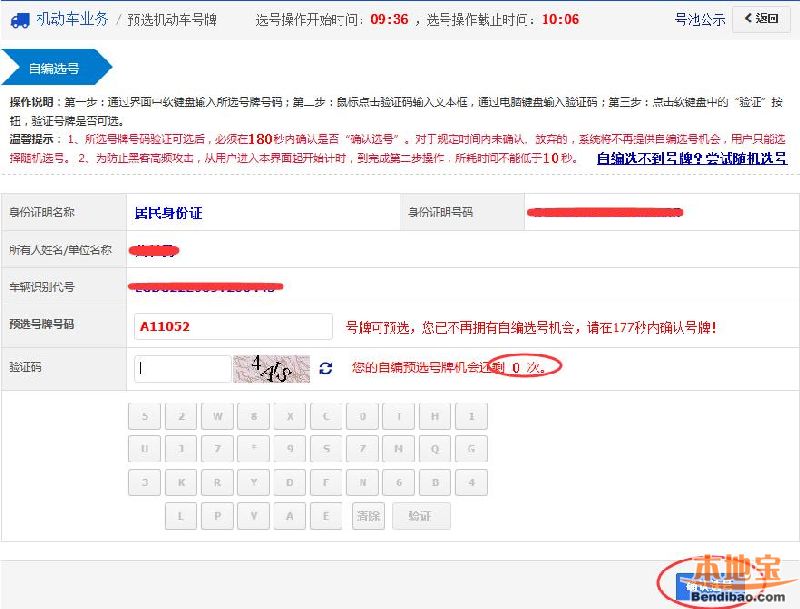The width and height of the screenshot is (800, 609).
Task: Click the truck icon beside 机动车业务
Action: [x=20, y=20]
